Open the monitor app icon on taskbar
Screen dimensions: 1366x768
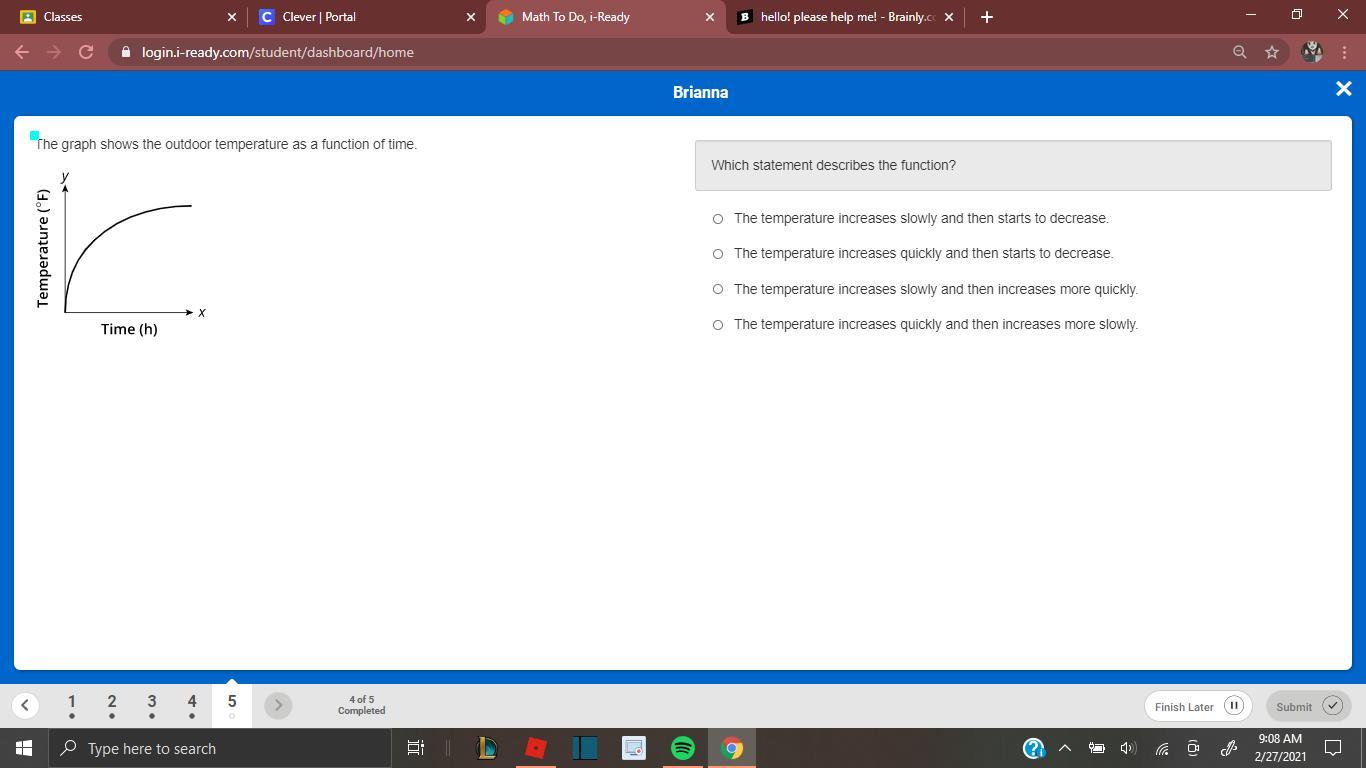[x=634, y=748]
